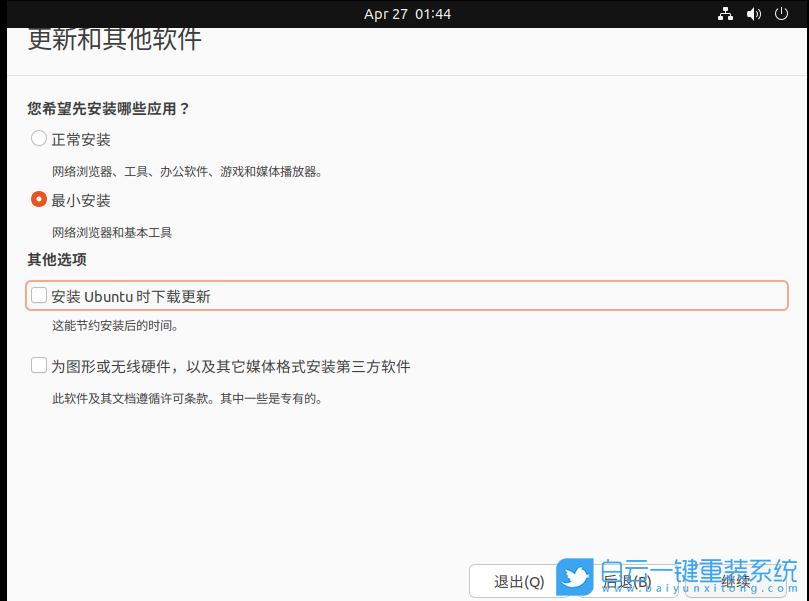Enable 安装 Ubuntu 时下载更新 checkbox
Screen dimensions: 809x601
coord(38,295)
